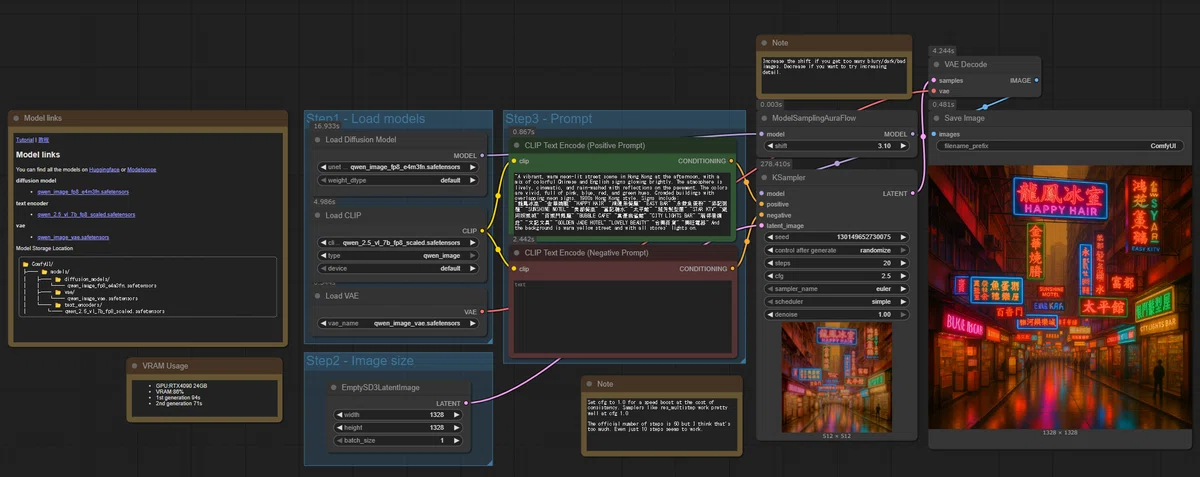Click the seed value field in KSampler

pos(835,236)
